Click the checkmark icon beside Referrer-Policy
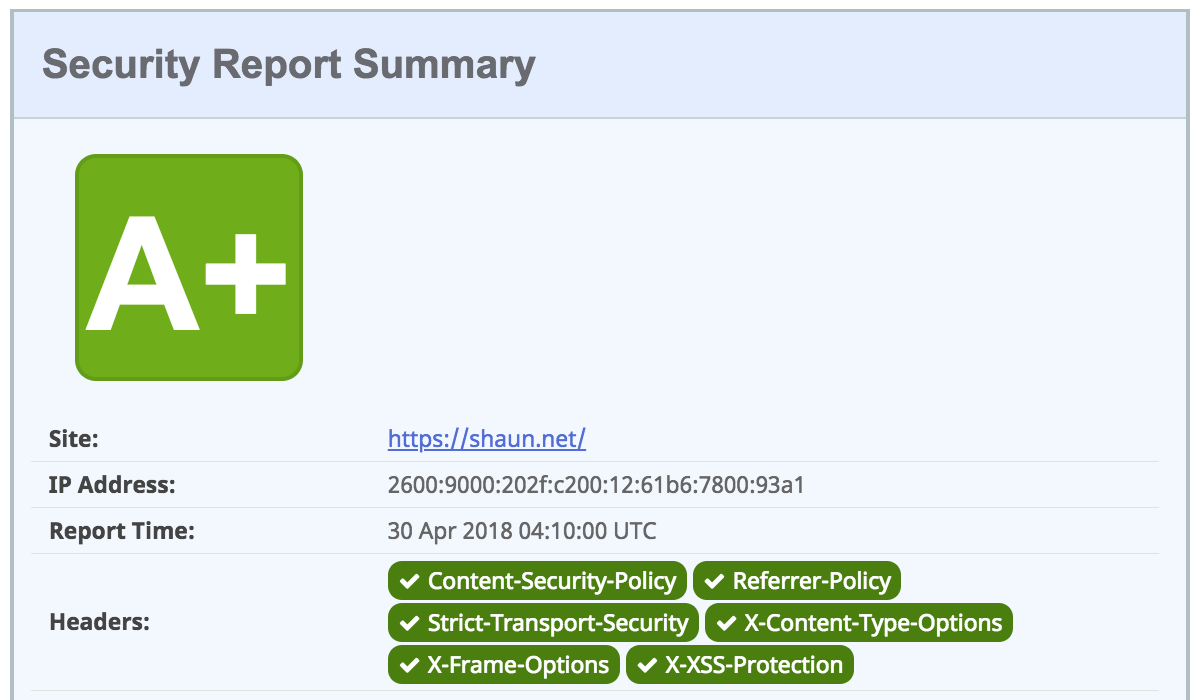 [714, 581]
